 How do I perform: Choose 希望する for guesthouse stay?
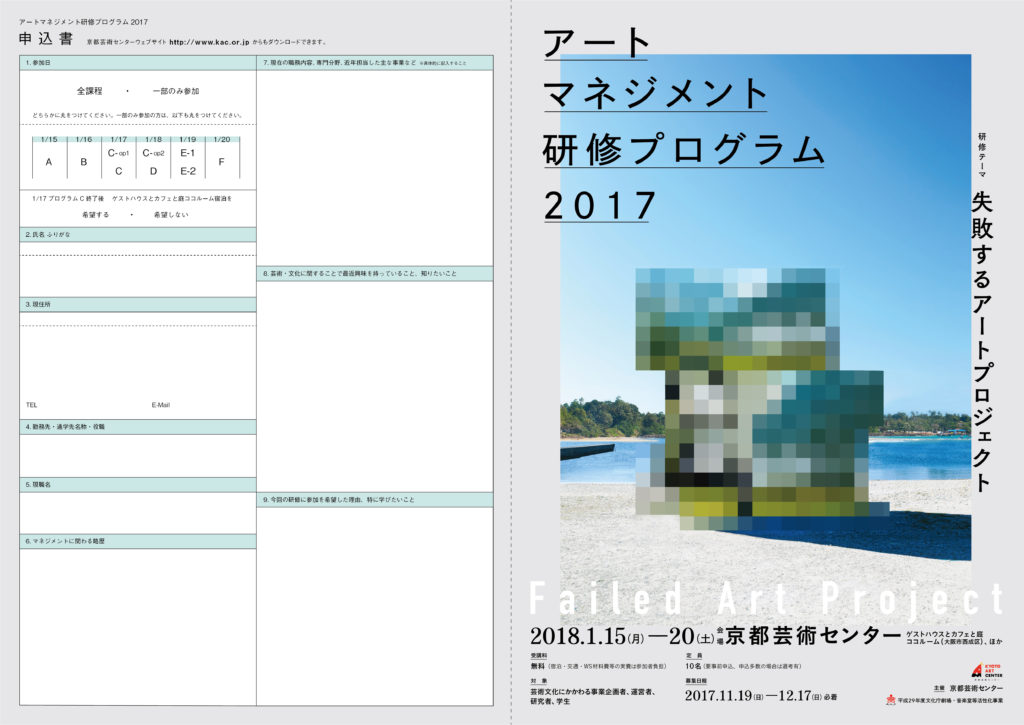tap(95, 214)
